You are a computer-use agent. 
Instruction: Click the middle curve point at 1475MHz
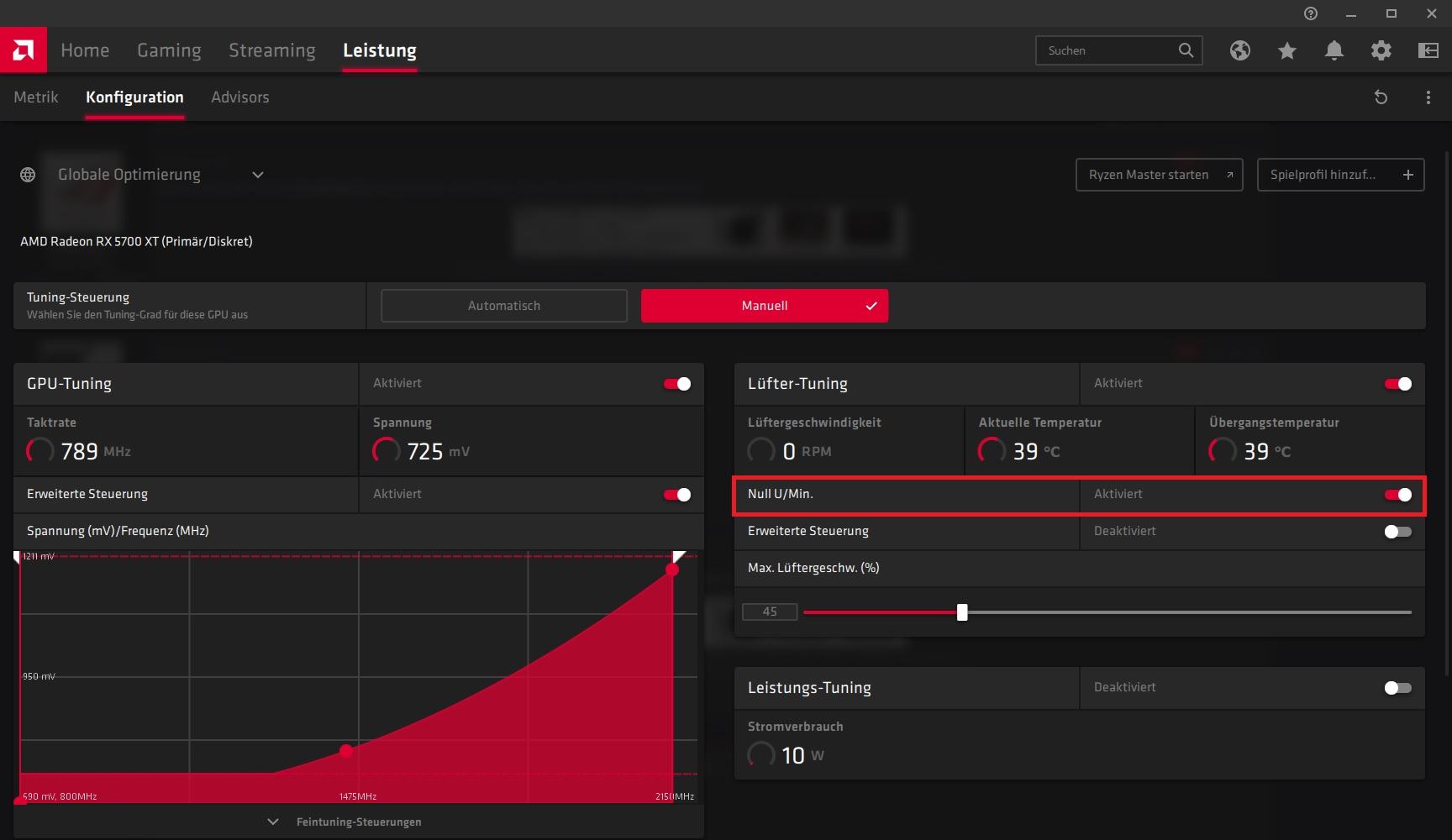[x=346, y=750]
